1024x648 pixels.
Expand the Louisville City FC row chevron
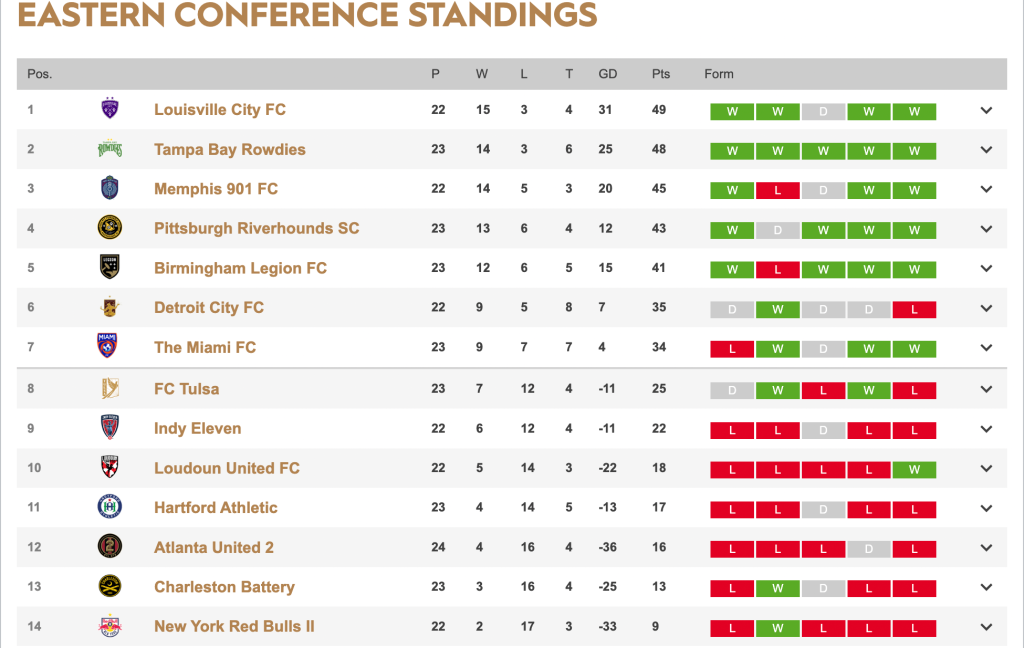986,110
